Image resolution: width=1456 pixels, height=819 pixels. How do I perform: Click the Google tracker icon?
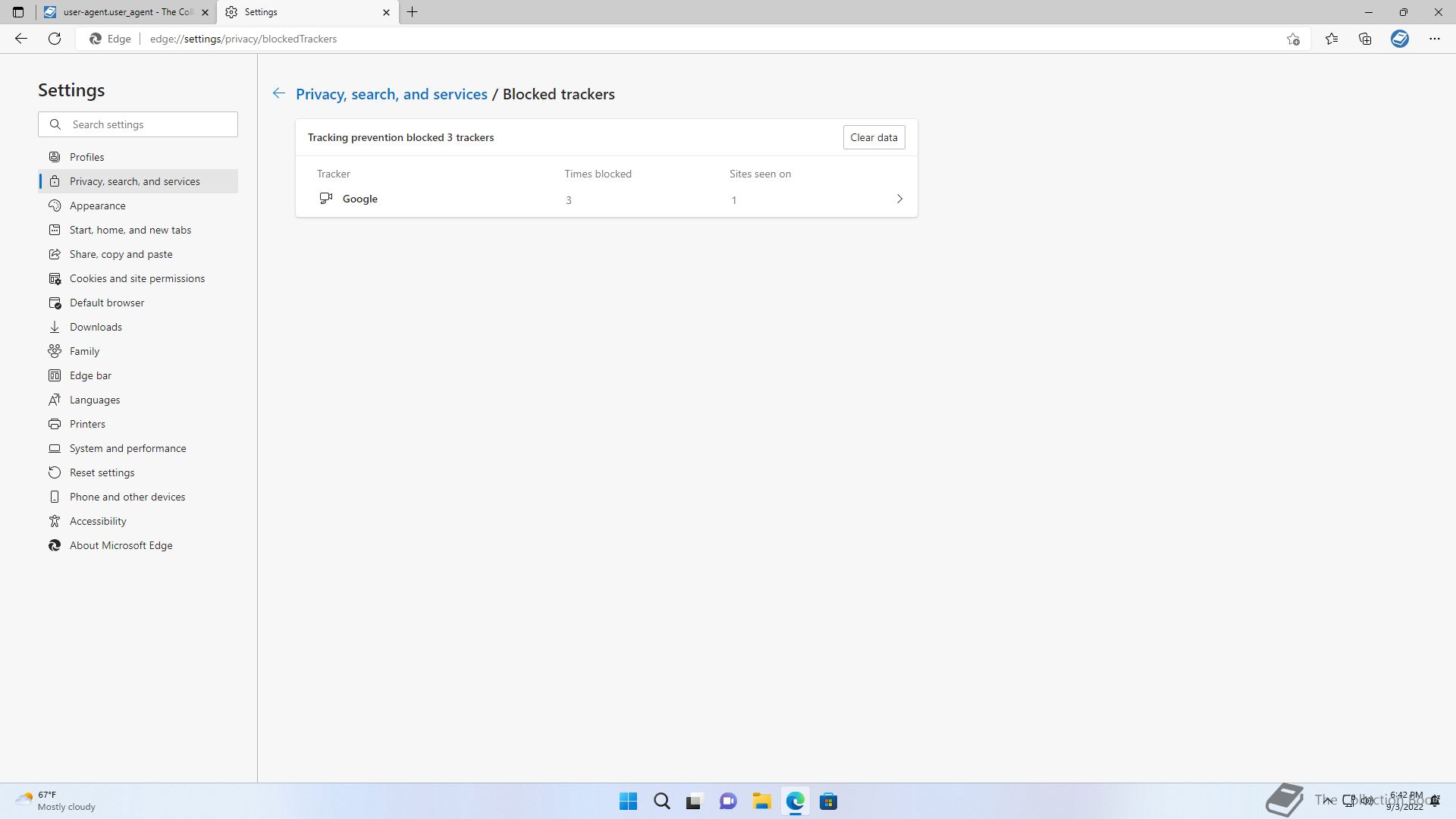(326, 199)
